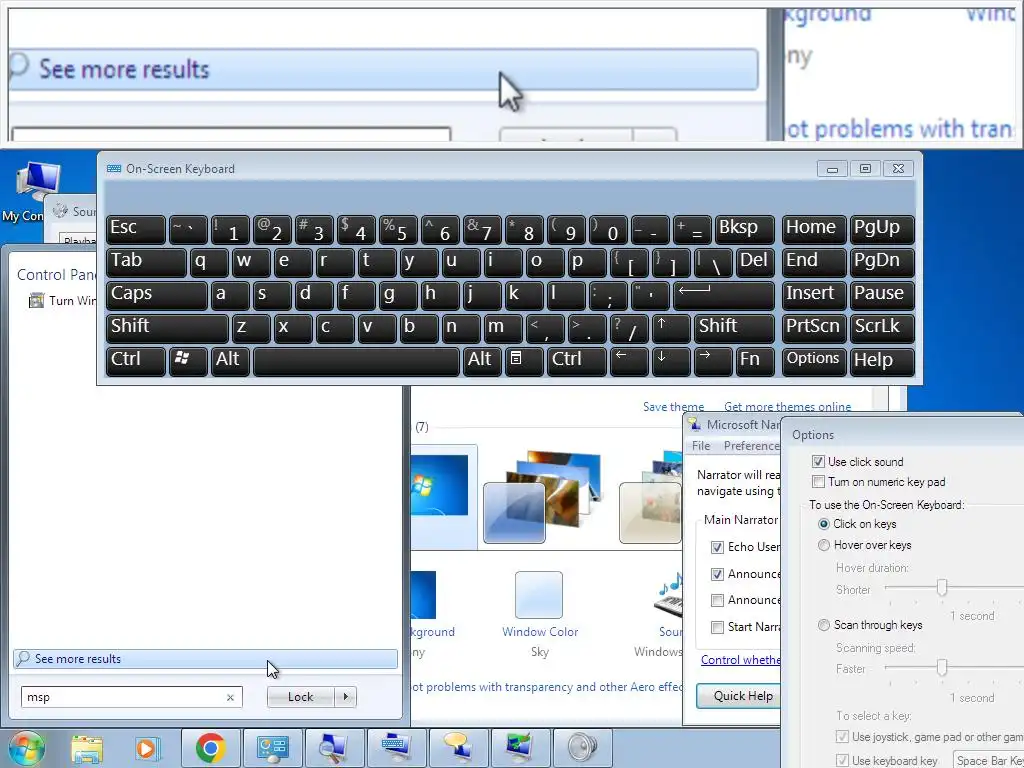Click the Turn Windows features icon
This screenshot has height=768, width=1024.
[36, 300]
